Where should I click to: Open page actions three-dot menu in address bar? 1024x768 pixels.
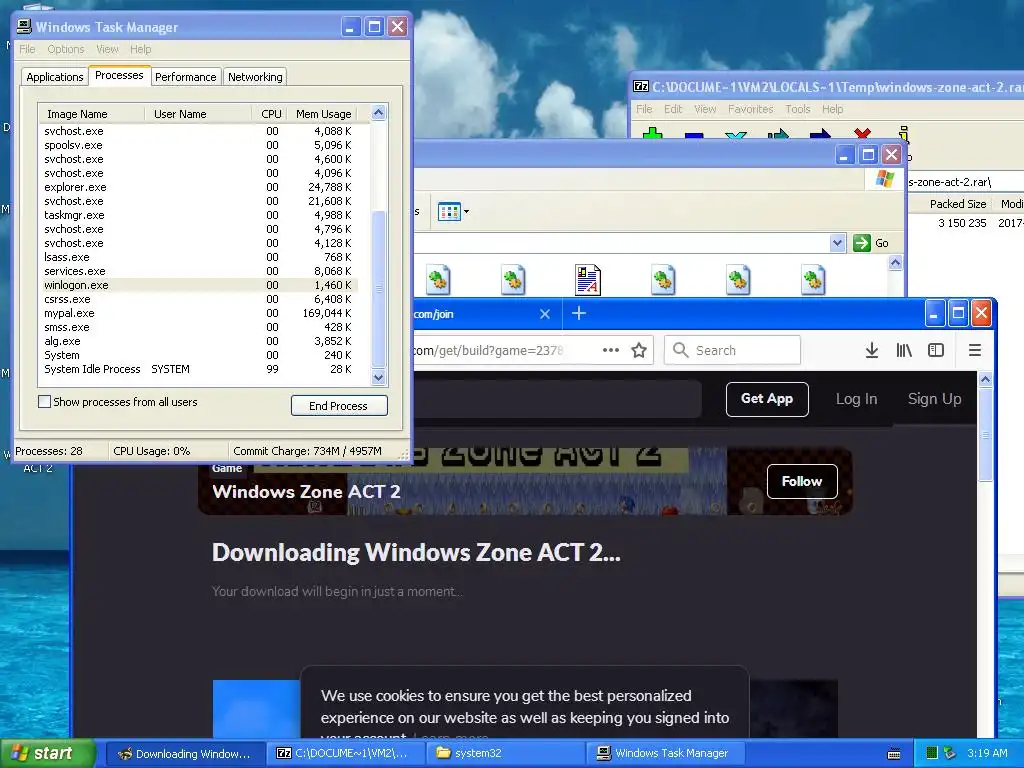click(x=611, y=350)
